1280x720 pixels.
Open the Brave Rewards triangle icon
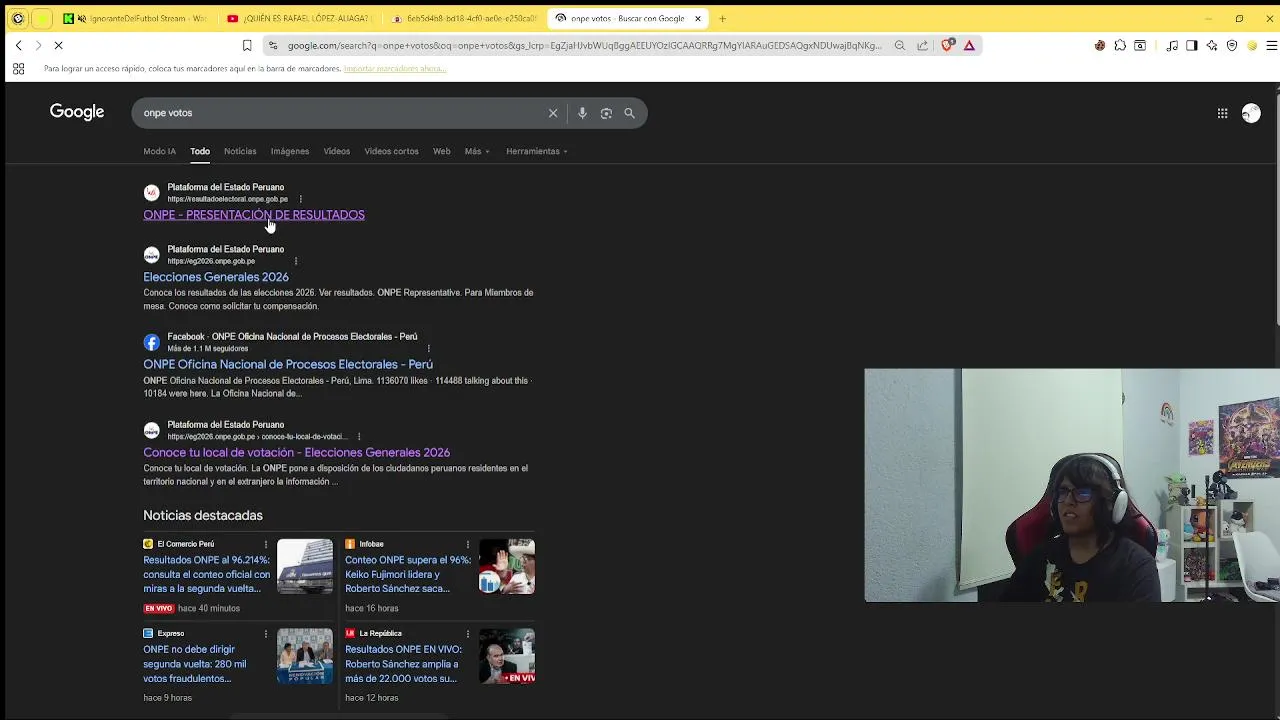(x=969, y=45)
